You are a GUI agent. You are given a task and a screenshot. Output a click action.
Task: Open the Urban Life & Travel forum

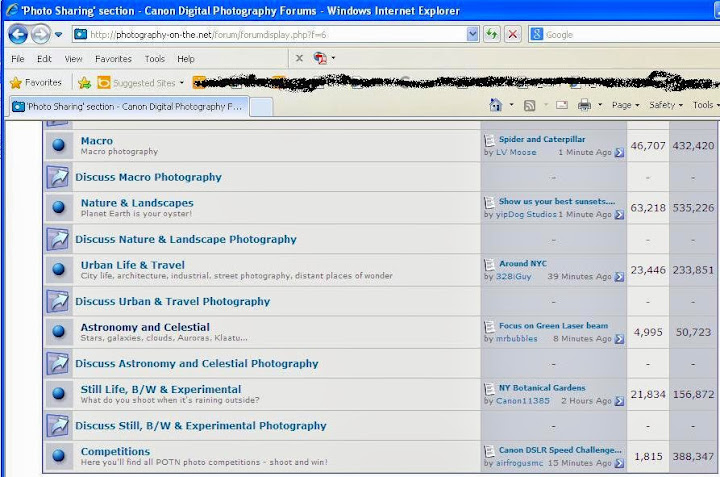pyautogui.click(x=133, y=265)
